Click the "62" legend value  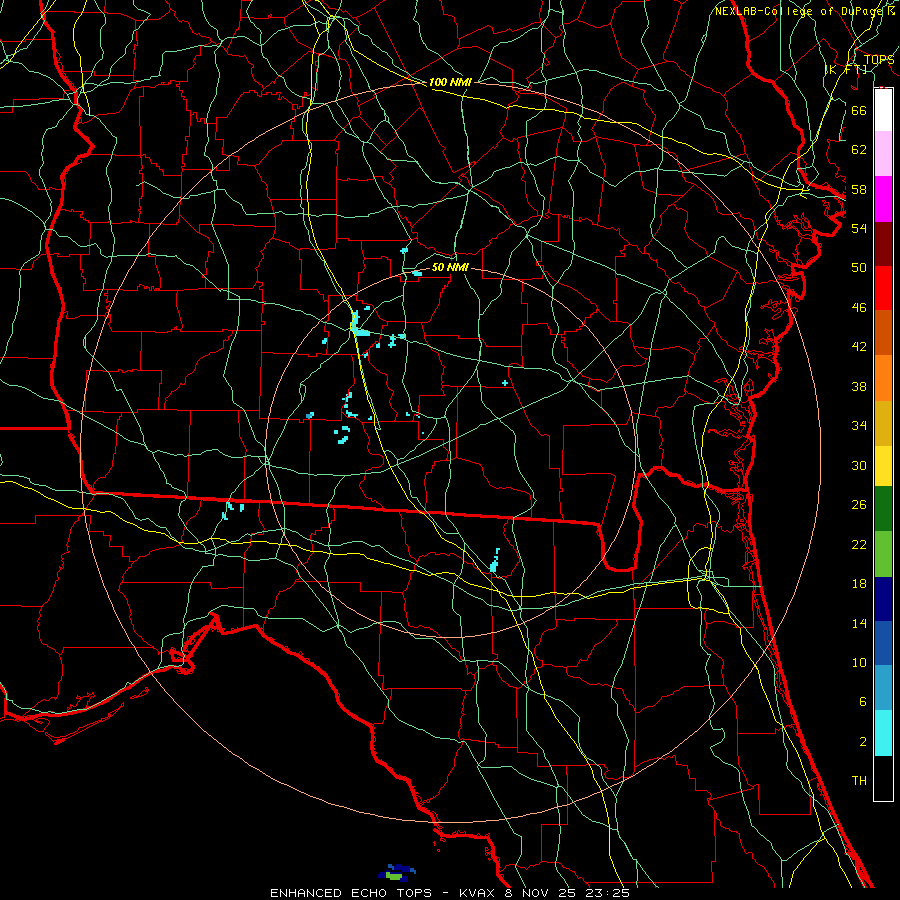pyautogui.click(x=859, y=150)
